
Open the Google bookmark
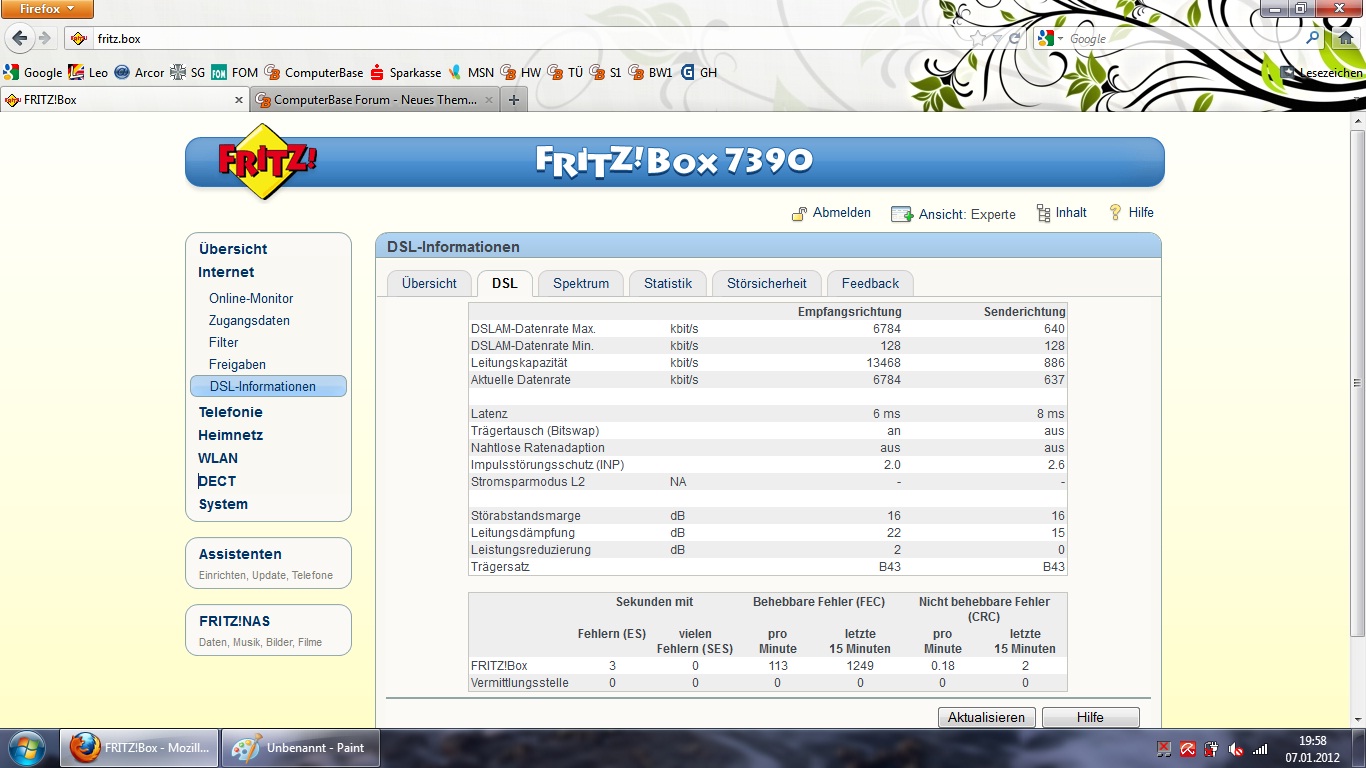point(33,72)
